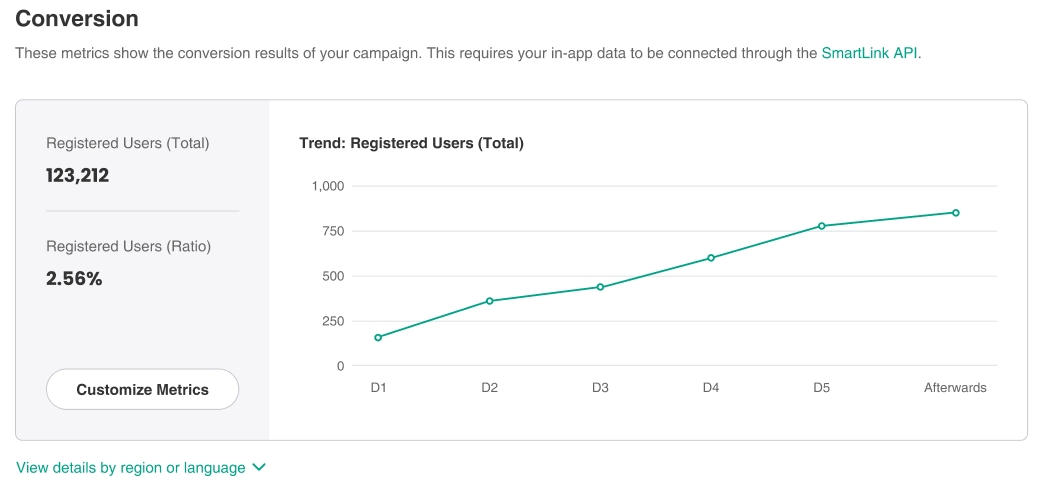Click the 1,000 y-axis label
Viewport: 1039px width, 489px height.
click(x=327, y=186)
